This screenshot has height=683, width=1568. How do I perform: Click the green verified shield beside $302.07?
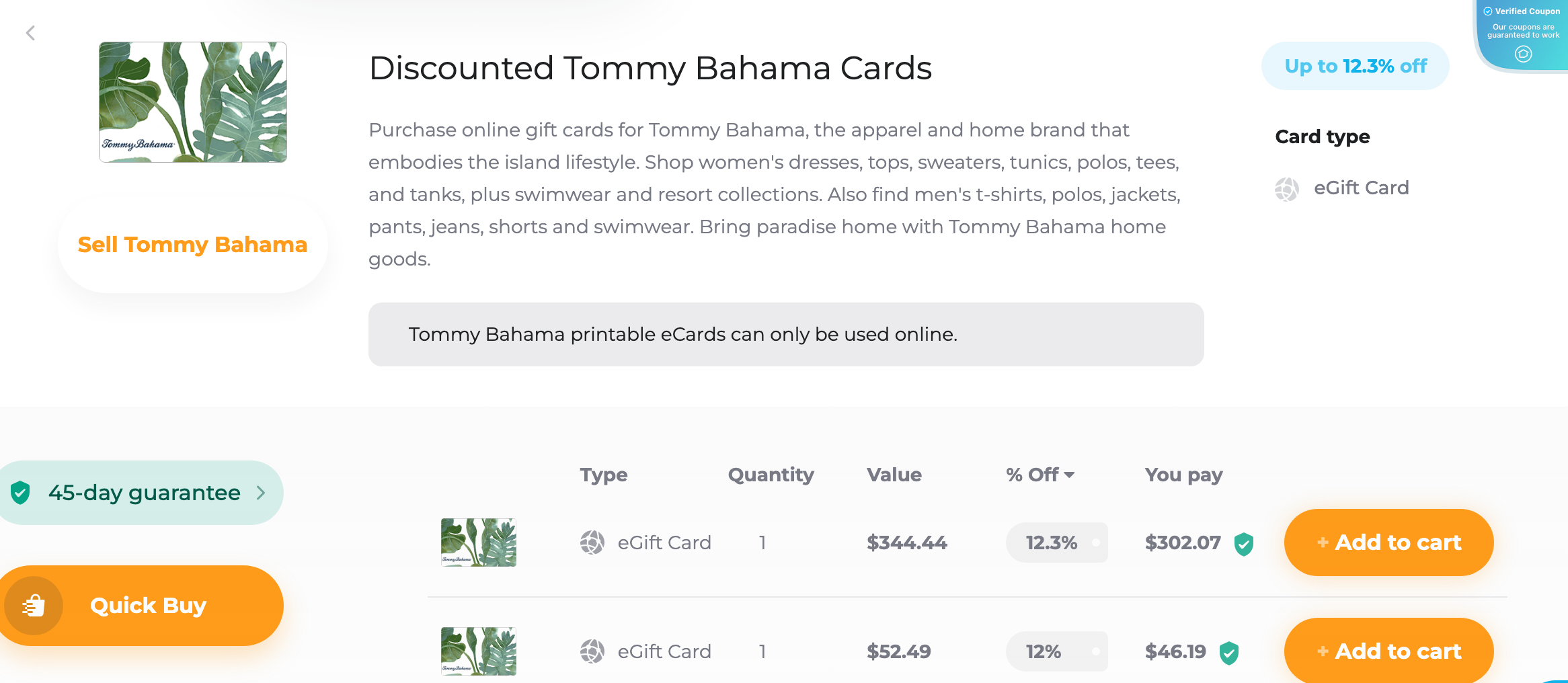point(1243,545)
